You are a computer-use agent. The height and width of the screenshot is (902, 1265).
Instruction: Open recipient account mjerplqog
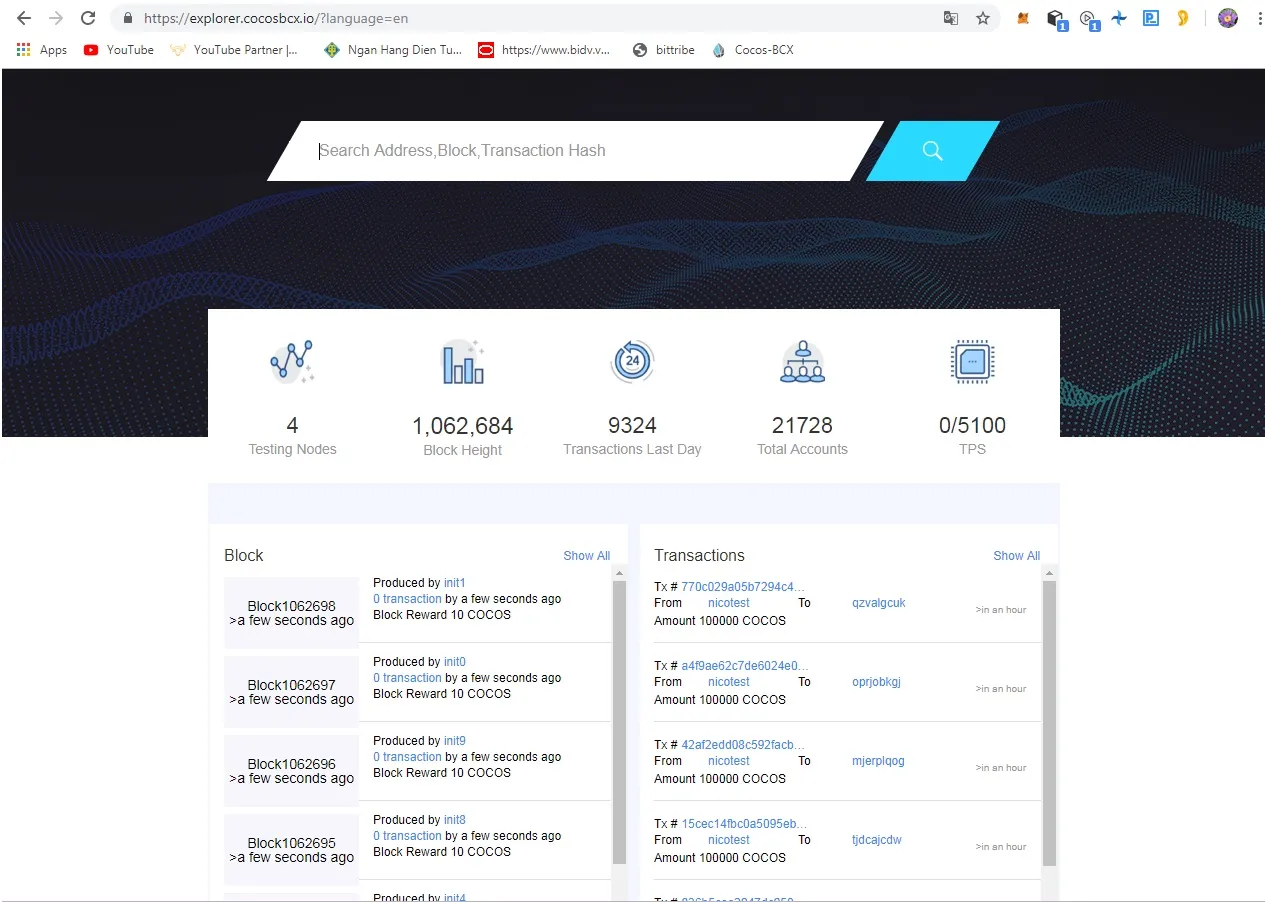tap(878, 761)
